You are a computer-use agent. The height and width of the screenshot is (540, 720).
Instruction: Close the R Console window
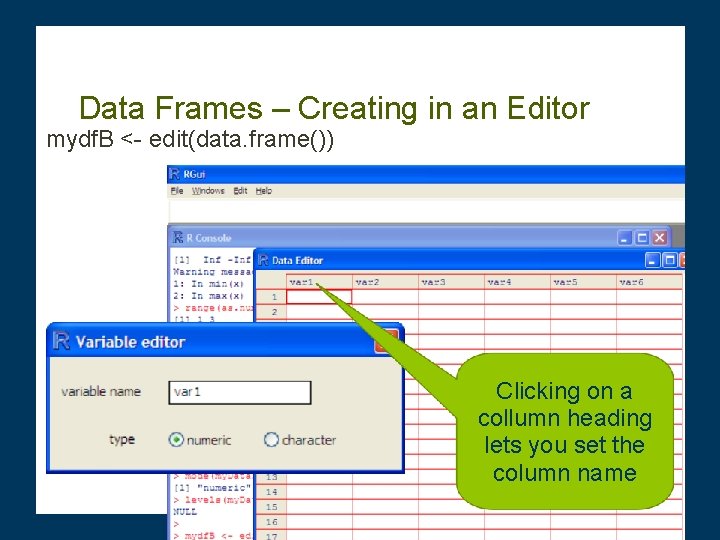pyautogui.click(x=660, y=238)
